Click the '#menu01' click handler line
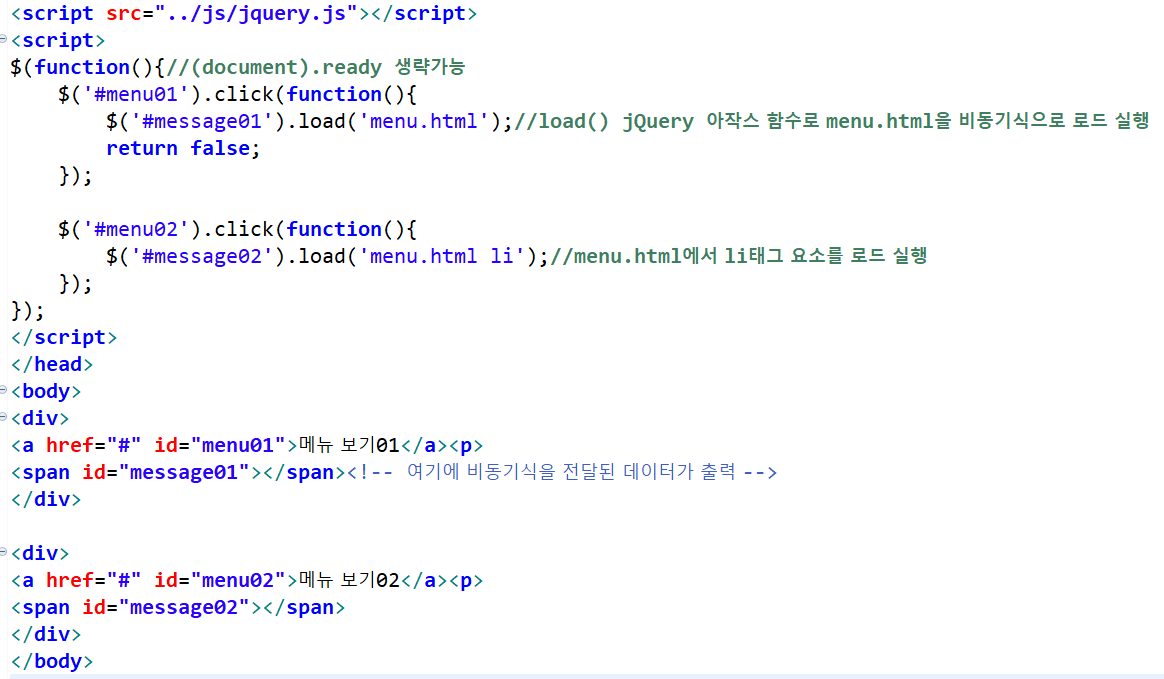The height and width of the screenshot is (679, 1164). (x=238, y=94)
